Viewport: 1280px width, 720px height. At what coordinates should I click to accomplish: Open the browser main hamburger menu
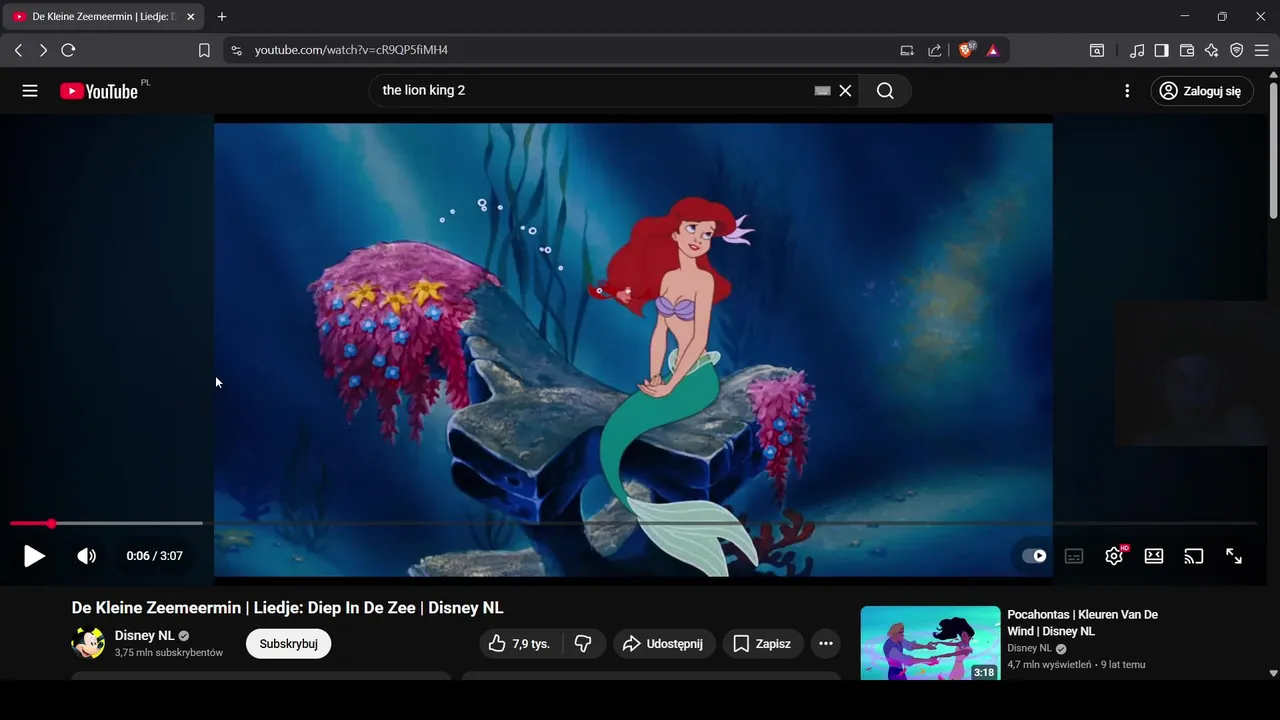[x=1261, y=50]
